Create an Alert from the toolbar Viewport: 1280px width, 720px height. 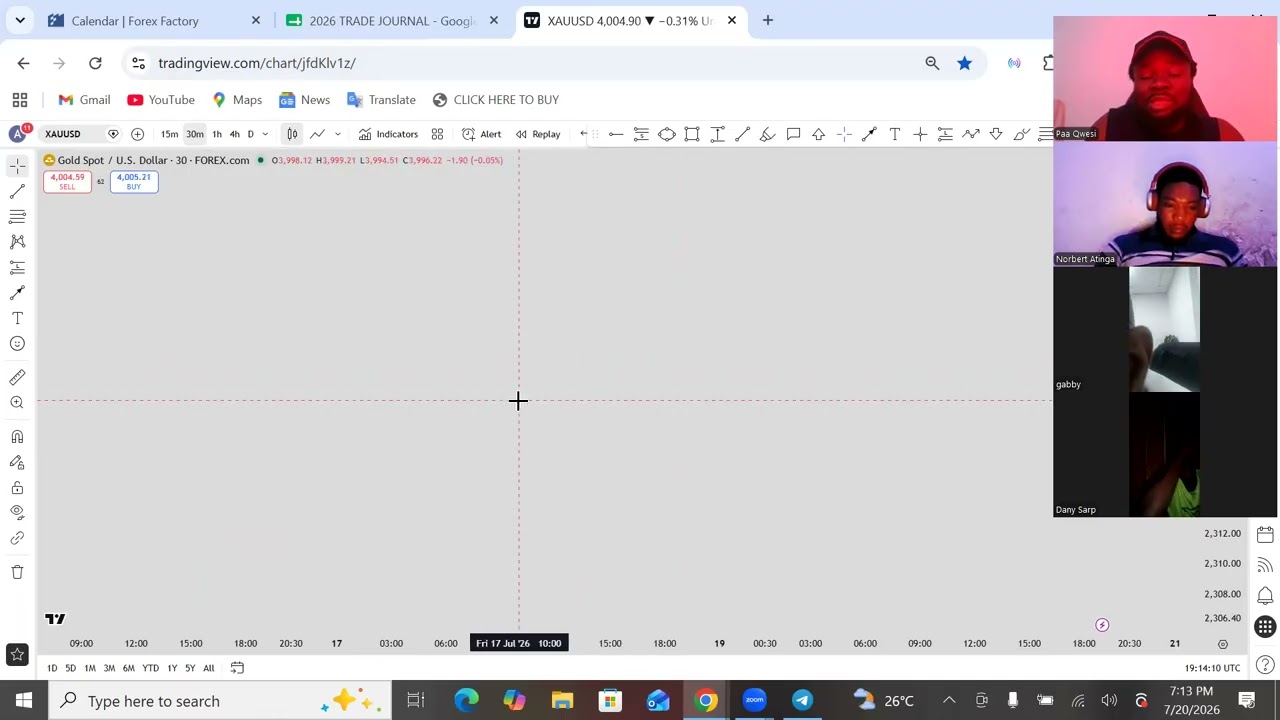pos(481,134)
